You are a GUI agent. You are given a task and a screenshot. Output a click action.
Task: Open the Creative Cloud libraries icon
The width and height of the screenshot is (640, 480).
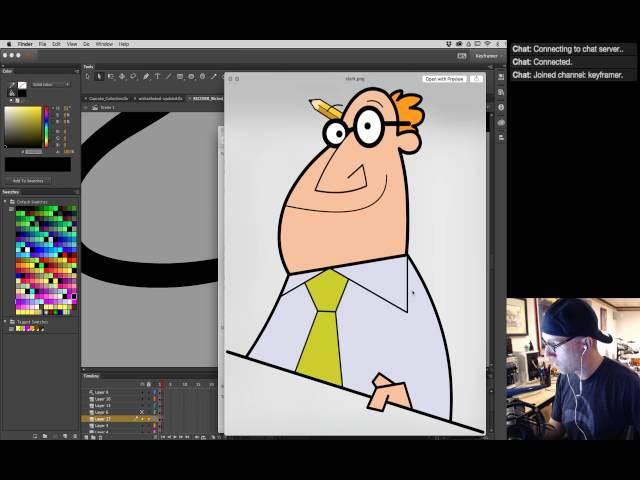click(x=501, y=122)
